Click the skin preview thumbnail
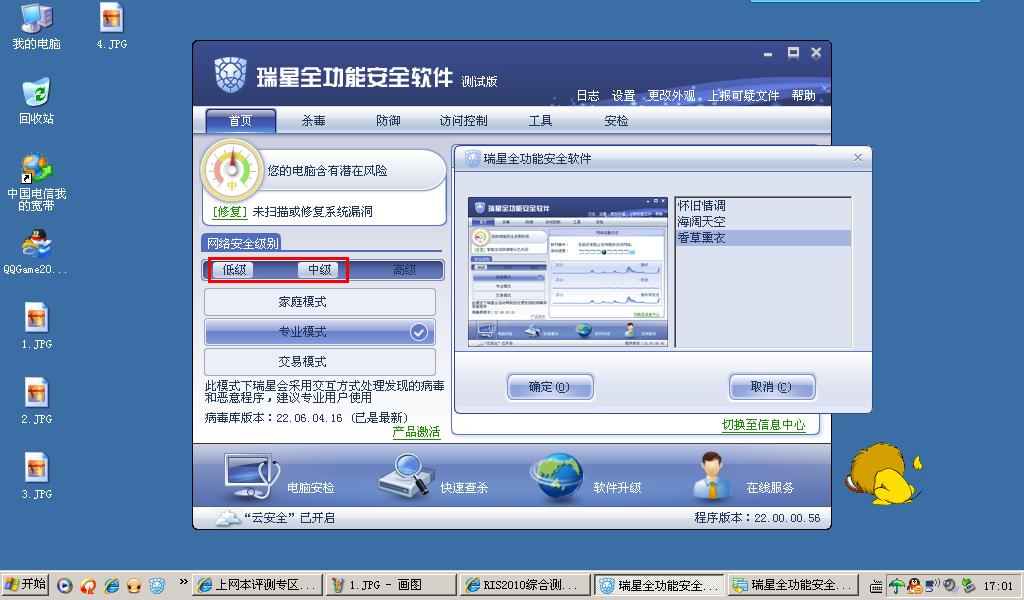Viewport: 1024px width, 600px height. [568, 272]
